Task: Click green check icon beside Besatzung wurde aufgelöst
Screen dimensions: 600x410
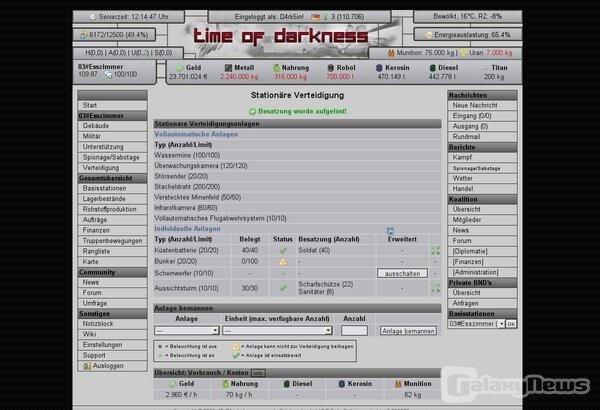Action: (x=252, y=111)
